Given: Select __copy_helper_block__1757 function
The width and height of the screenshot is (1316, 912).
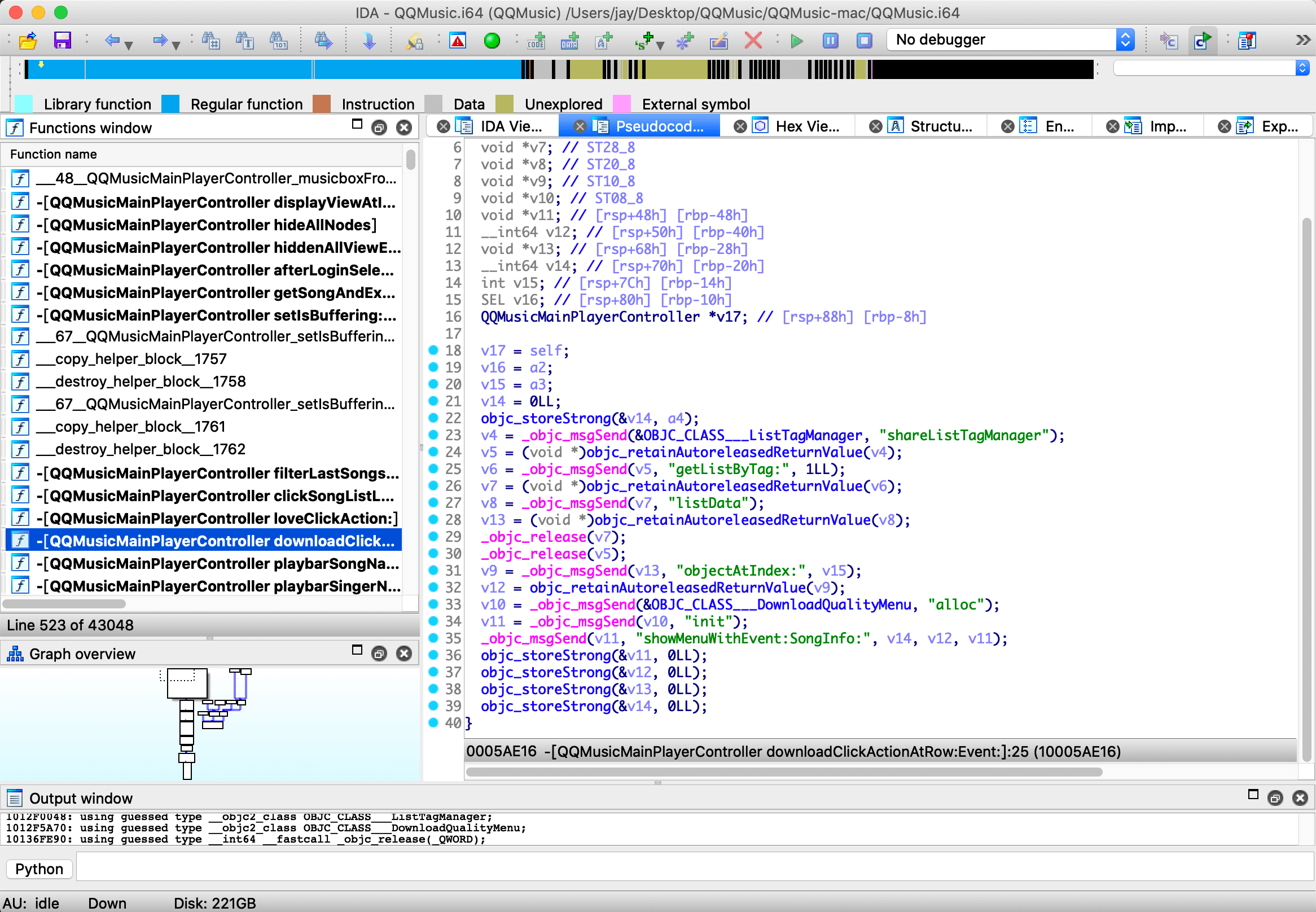Looking at the screenshot, I should coord(204,359).
